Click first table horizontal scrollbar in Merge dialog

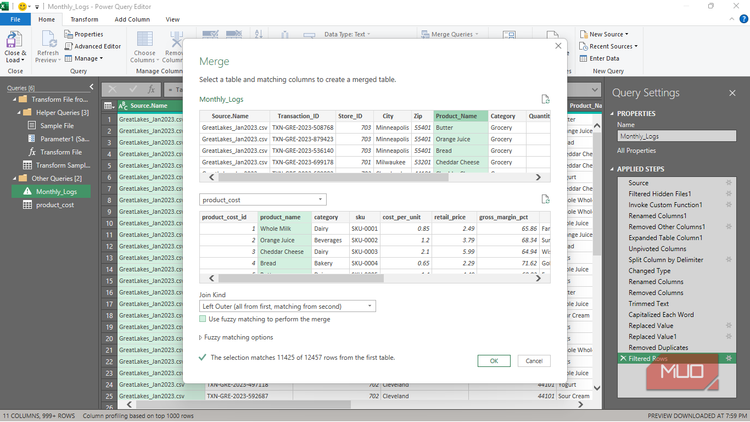tap(333, 177)
